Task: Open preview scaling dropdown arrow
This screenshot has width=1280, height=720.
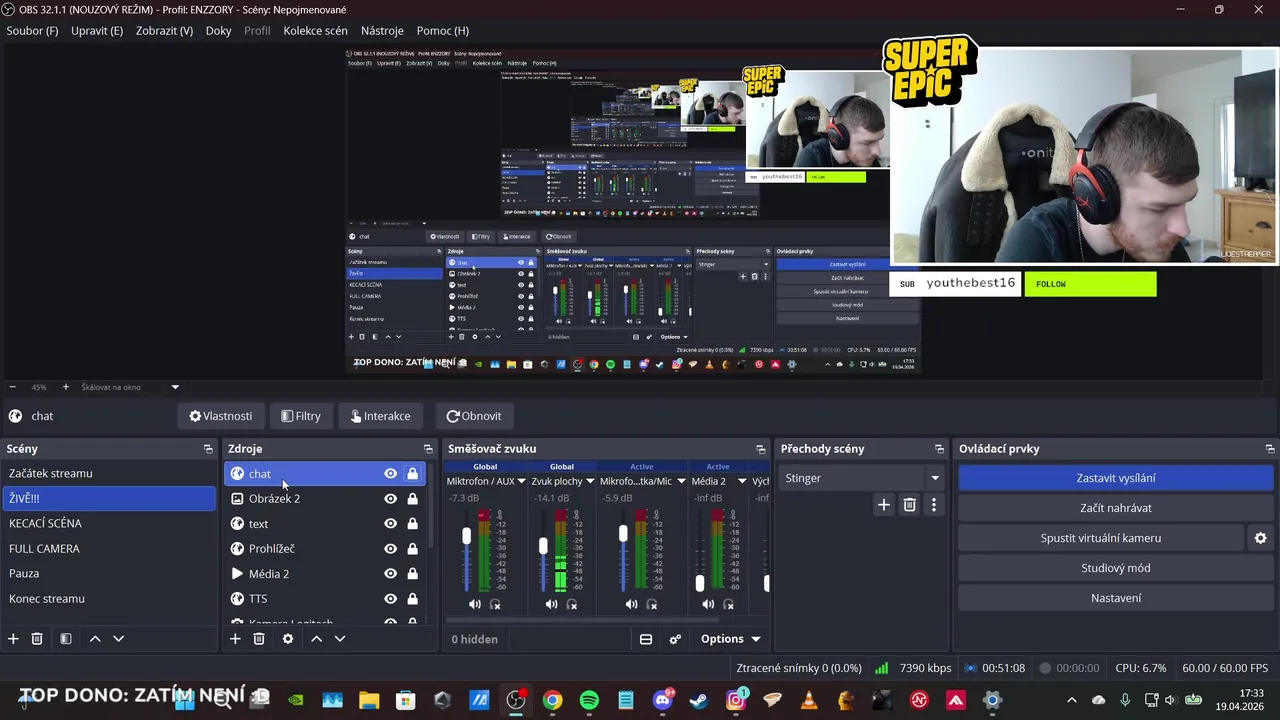Action: point(175,387)
